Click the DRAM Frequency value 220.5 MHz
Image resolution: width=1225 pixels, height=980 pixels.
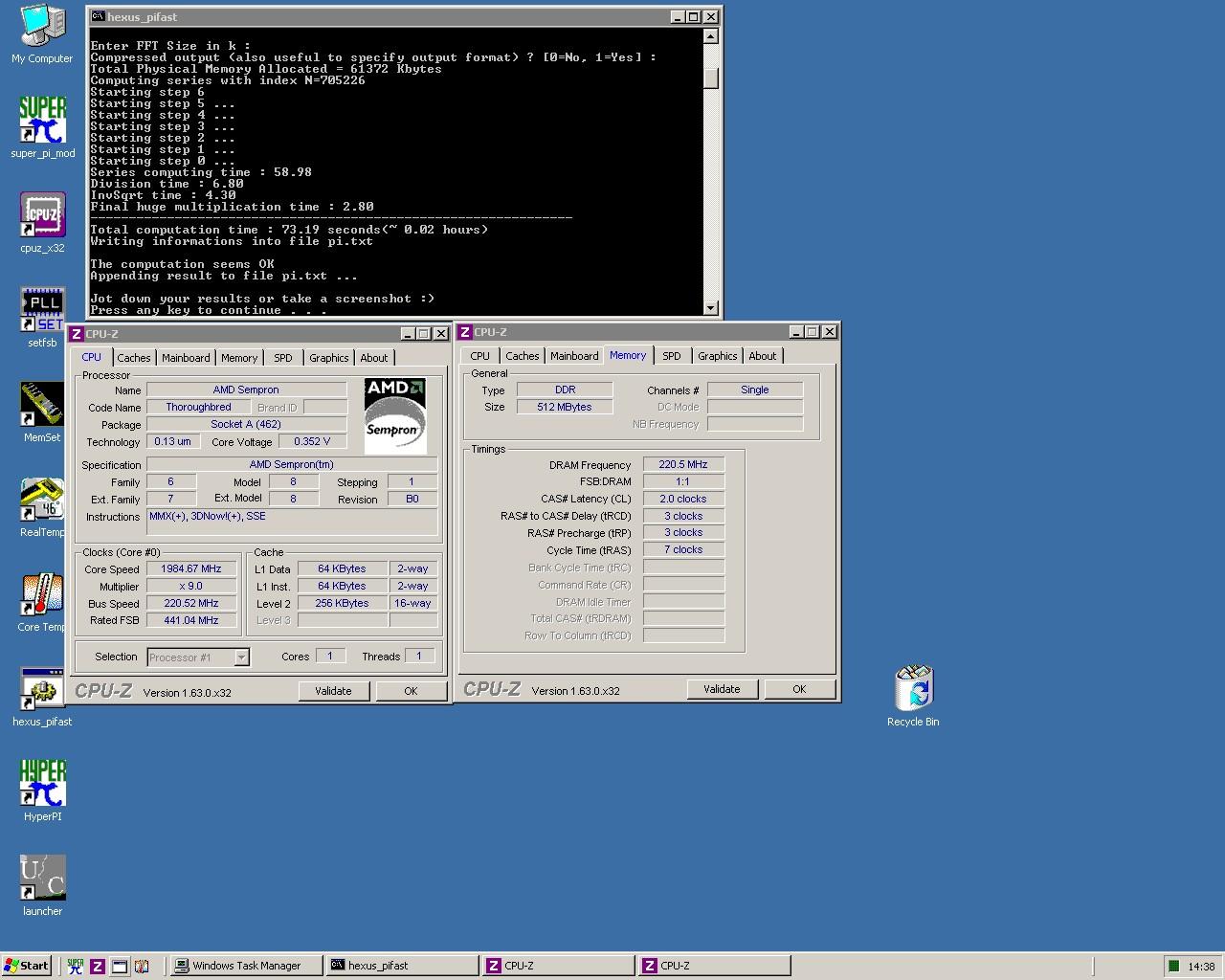tap(683, 464)
